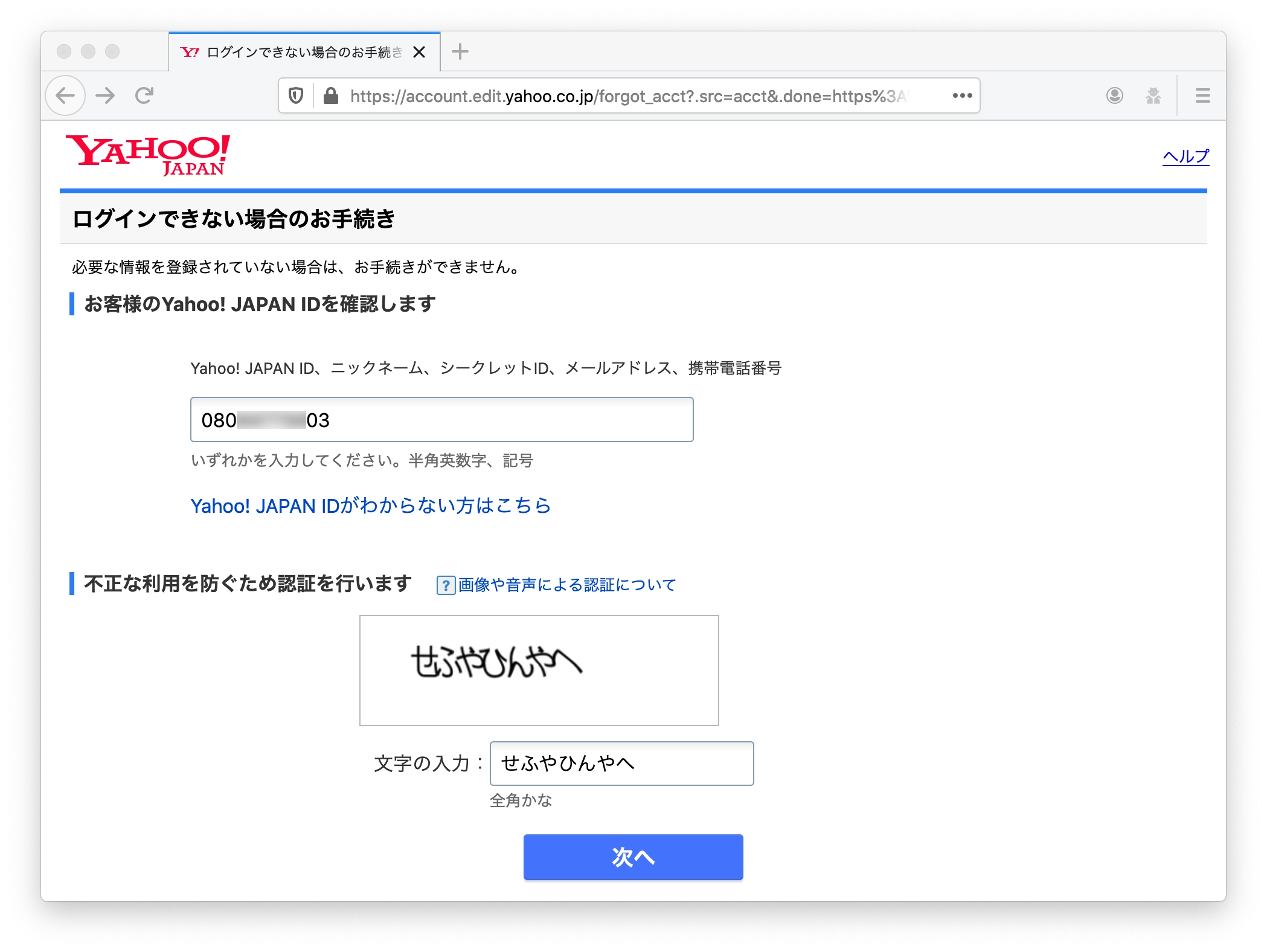Open the tracking protection shield icon

click(x=295, y=95)
